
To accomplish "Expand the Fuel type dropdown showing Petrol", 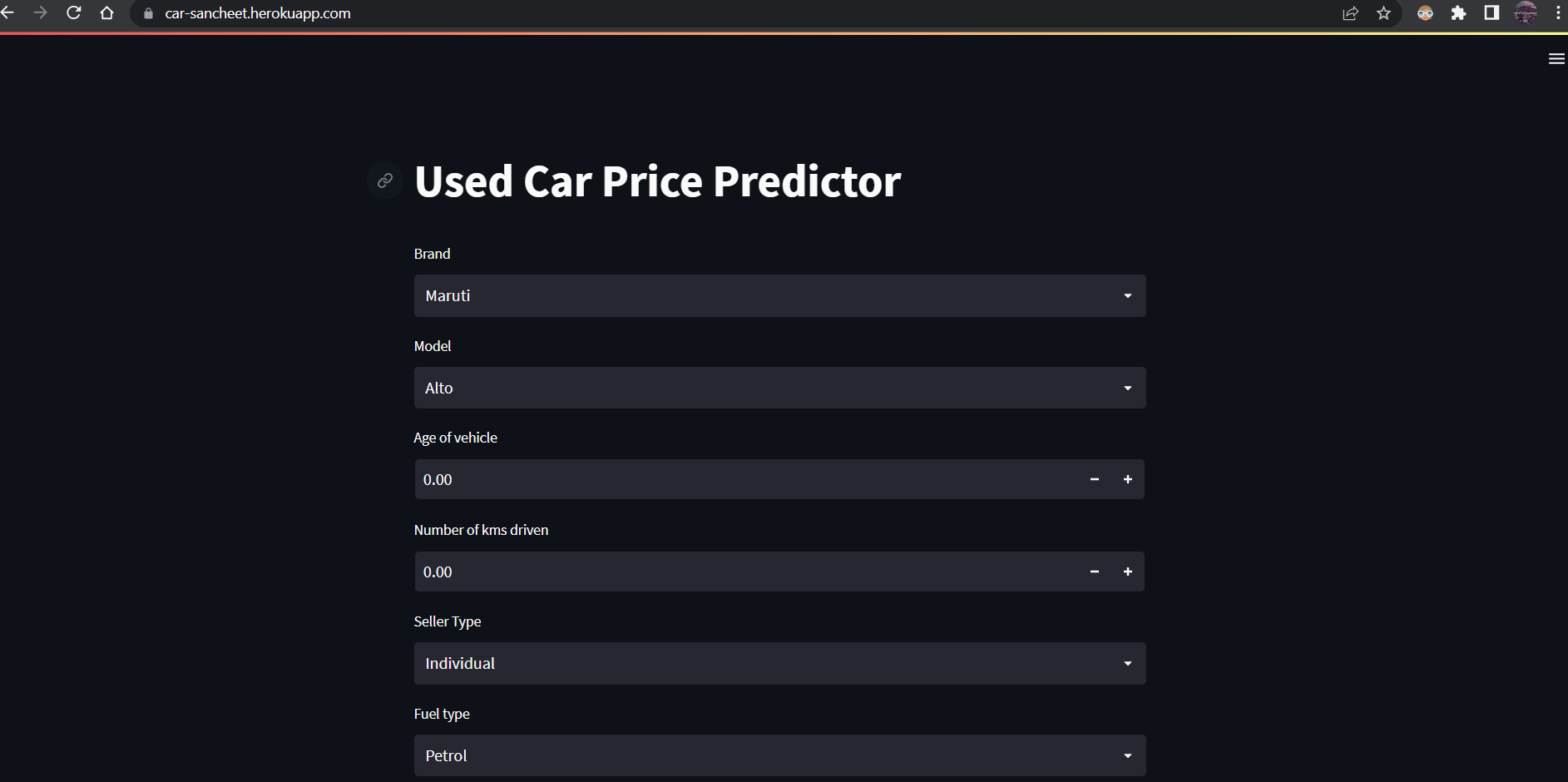I will pos(779,755).
